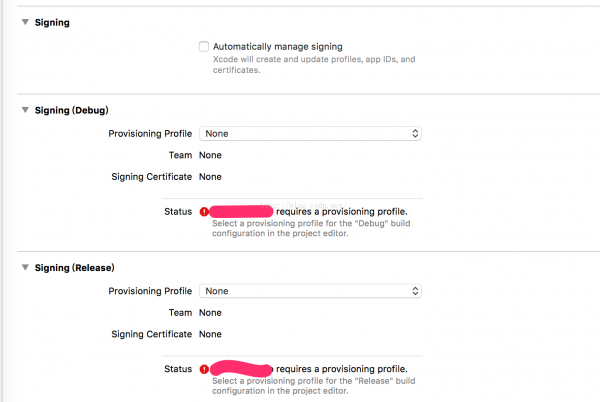Click the Release Signing Certificate value

coord(210,334)
